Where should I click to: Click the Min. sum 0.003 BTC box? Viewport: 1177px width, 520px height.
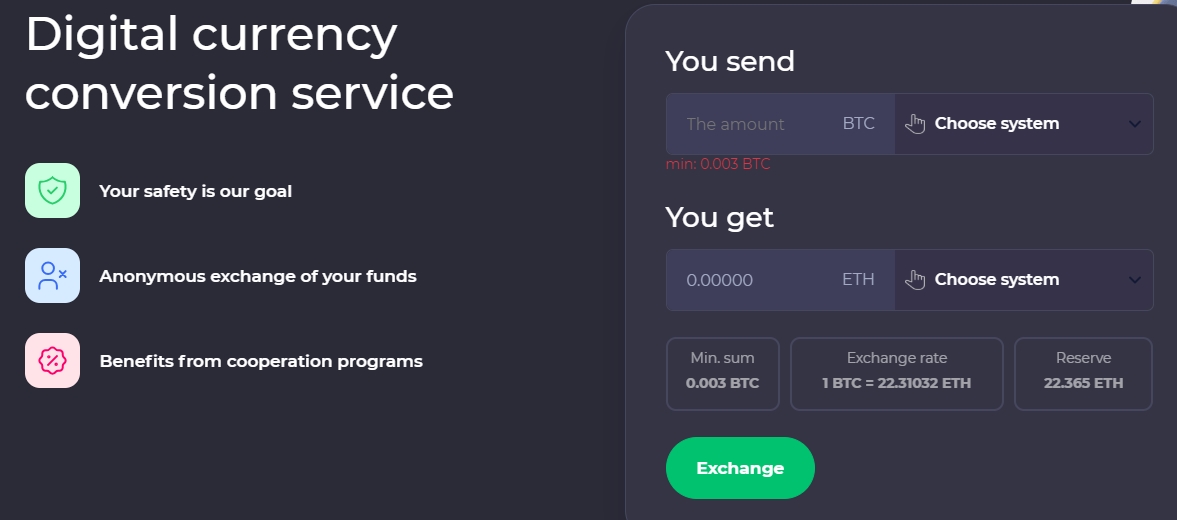[722, 373]
